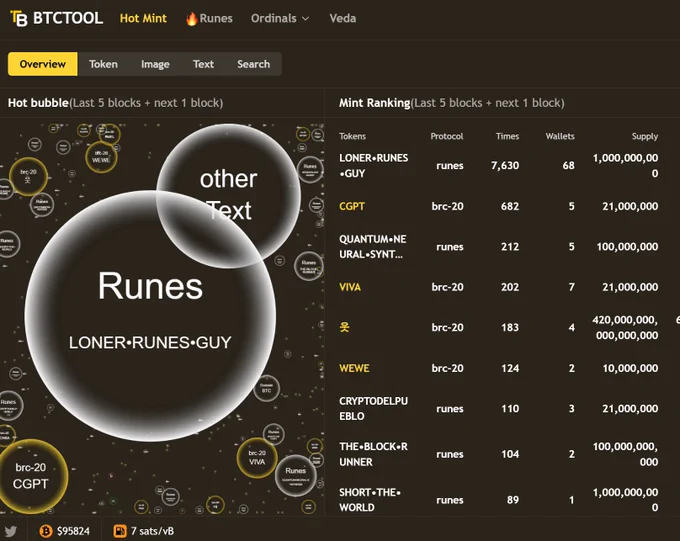Click THE•BLOCK•RUNNER token name

373,454
